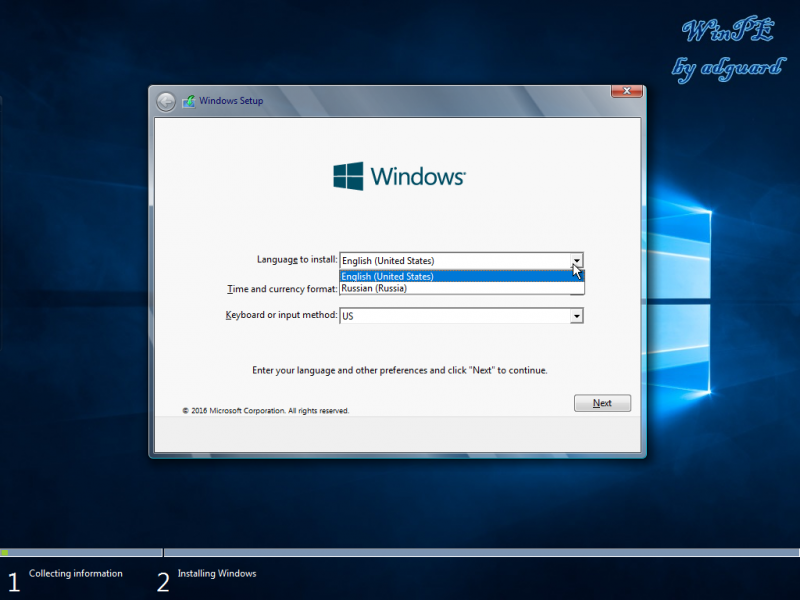Screen dimensions: 800x600
Task: Click the Collecting information step label
Action: point(76,573)
